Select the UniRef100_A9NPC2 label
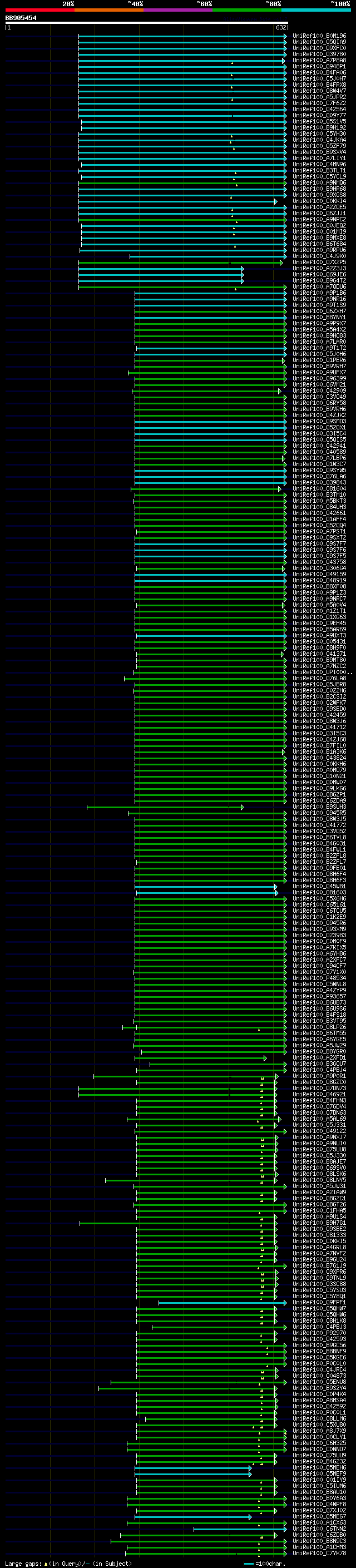 point(319,220)
